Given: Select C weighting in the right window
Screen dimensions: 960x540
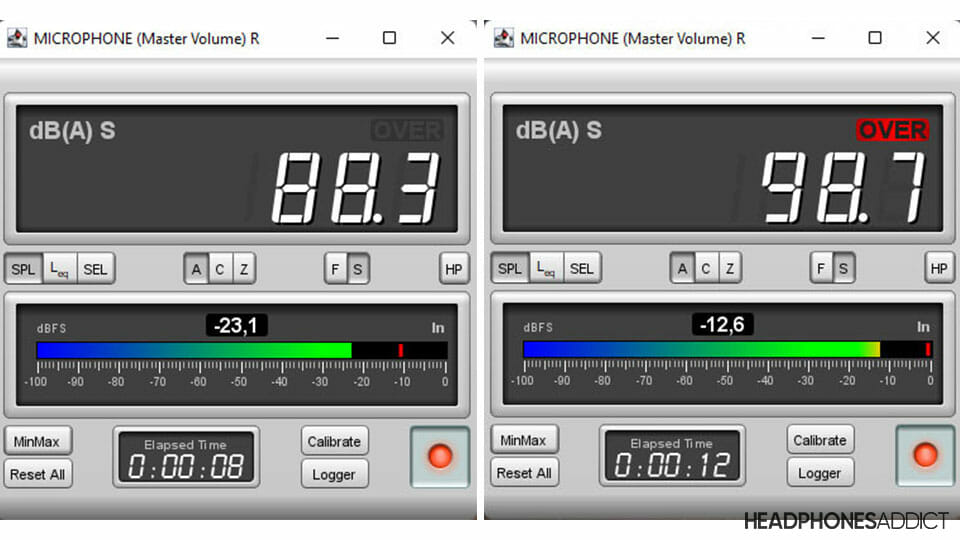Looking at the screenshot, I should [x=706, y=268].
